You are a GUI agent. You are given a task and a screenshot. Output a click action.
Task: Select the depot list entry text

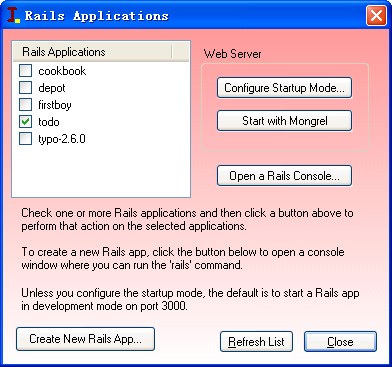pyautogui.click(x=52, y=88)
